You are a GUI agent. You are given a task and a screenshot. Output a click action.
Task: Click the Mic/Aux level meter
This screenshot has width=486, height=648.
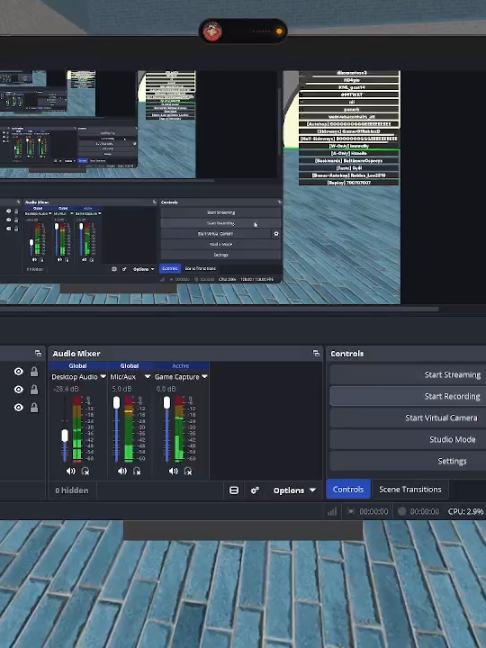[x=129, y=429]
